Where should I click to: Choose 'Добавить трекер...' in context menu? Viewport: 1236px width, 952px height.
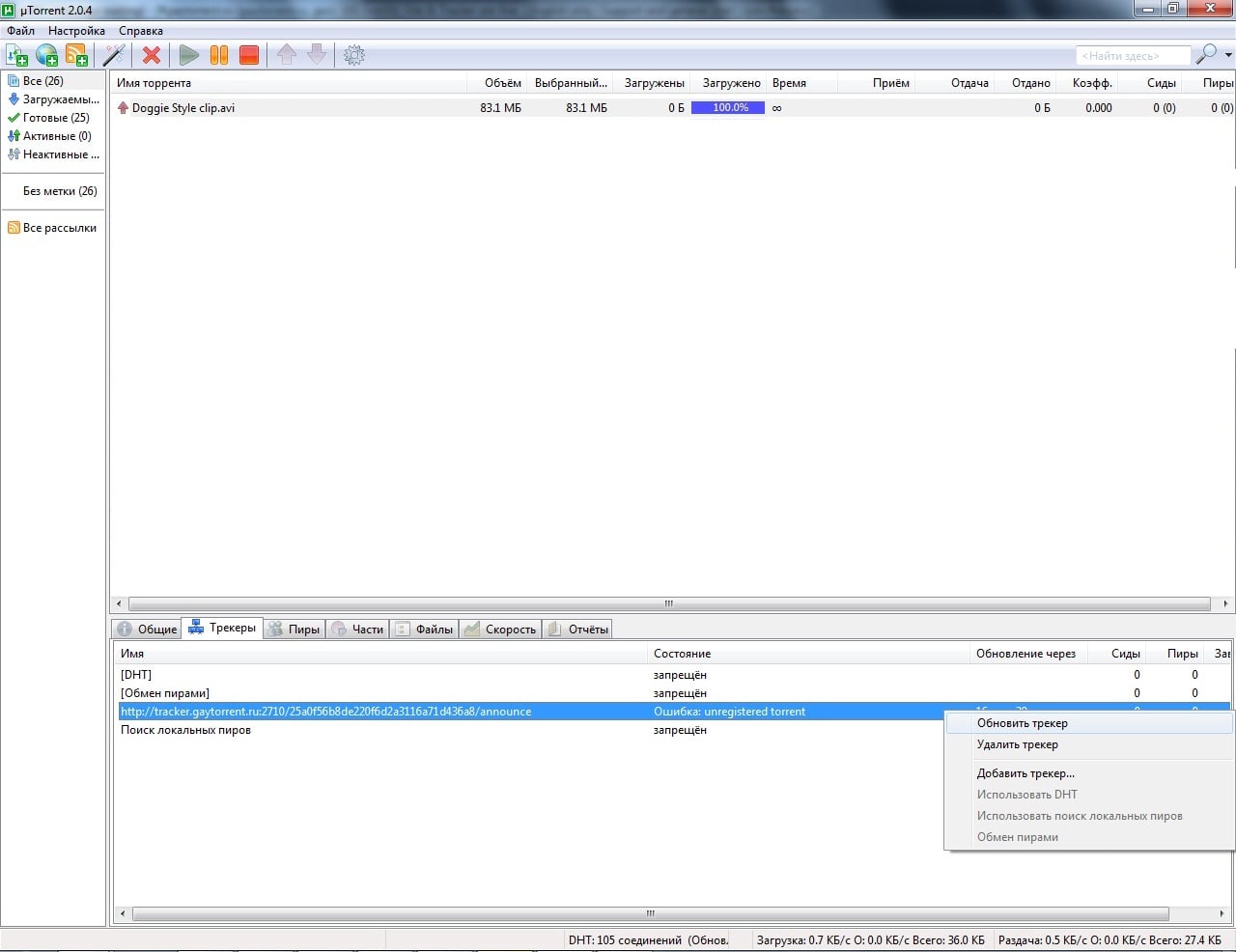click(x=1089, y=773)
